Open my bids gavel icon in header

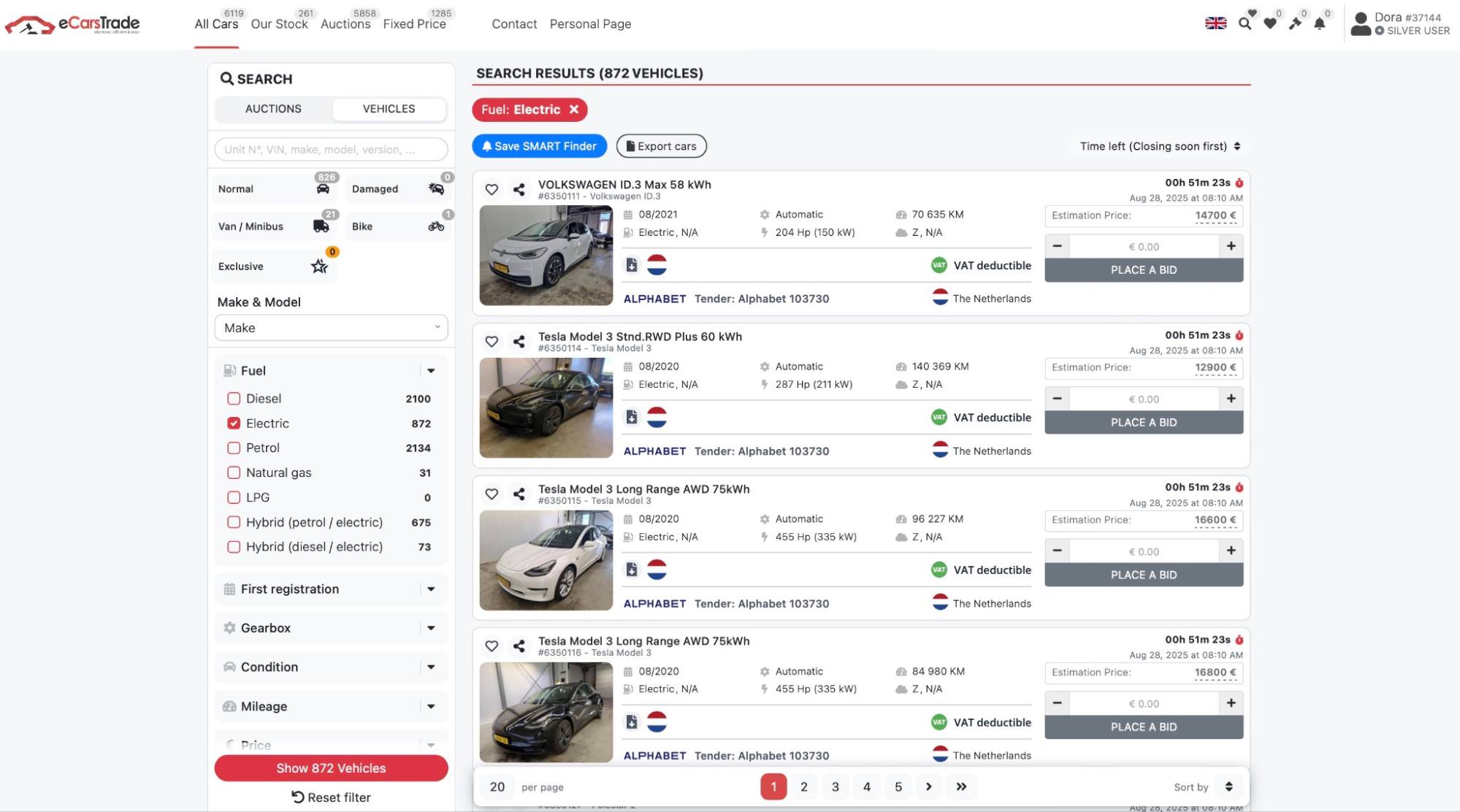(1295, 23)
